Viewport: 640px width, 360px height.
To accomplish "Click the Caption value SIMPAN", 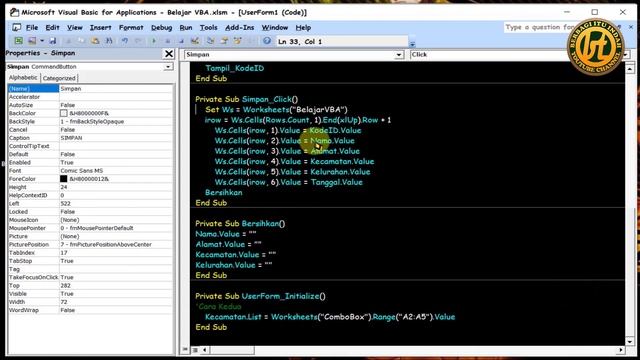I will point(71,138).
